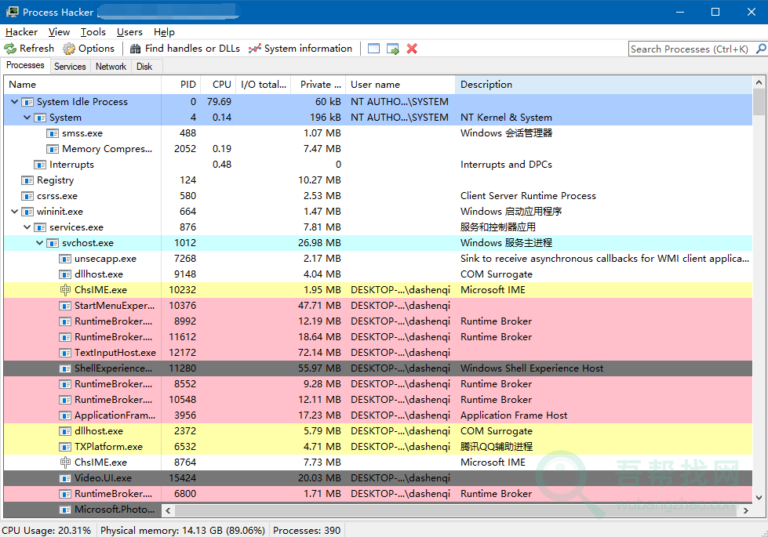Click the find window and thread icon

(x=393, y=48)
